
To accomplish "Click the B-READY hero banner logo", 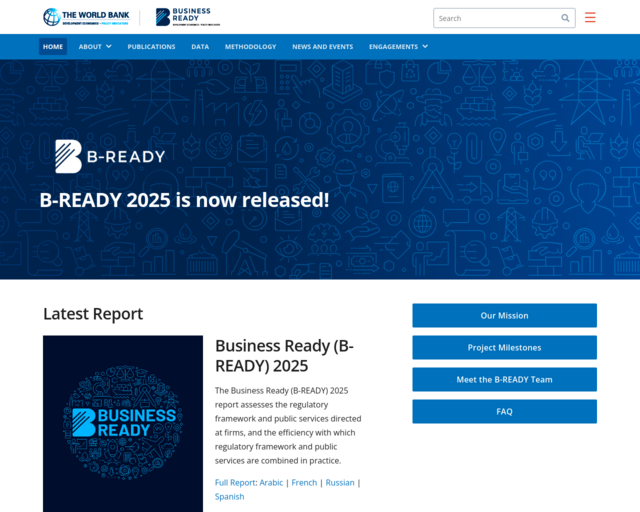I will coord(110,156).
